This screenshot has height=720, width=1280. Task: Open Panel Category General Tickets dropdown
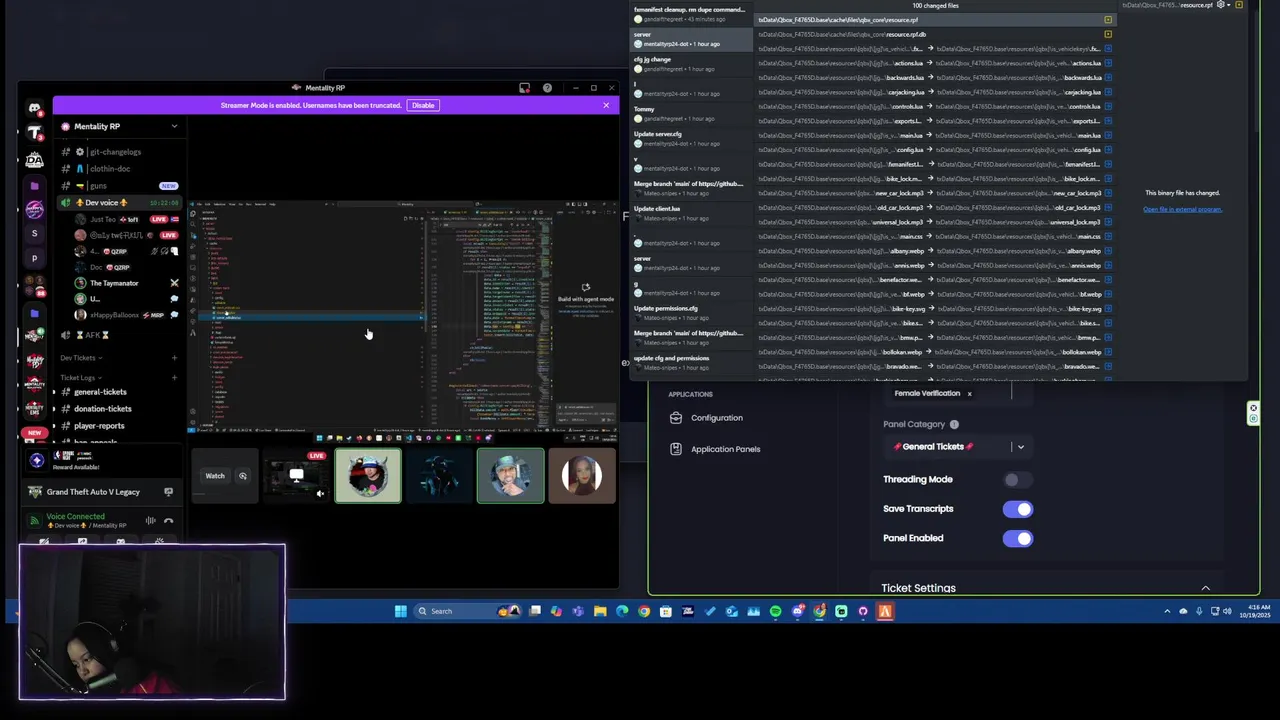pyautogui.click(x=959, y=447)
